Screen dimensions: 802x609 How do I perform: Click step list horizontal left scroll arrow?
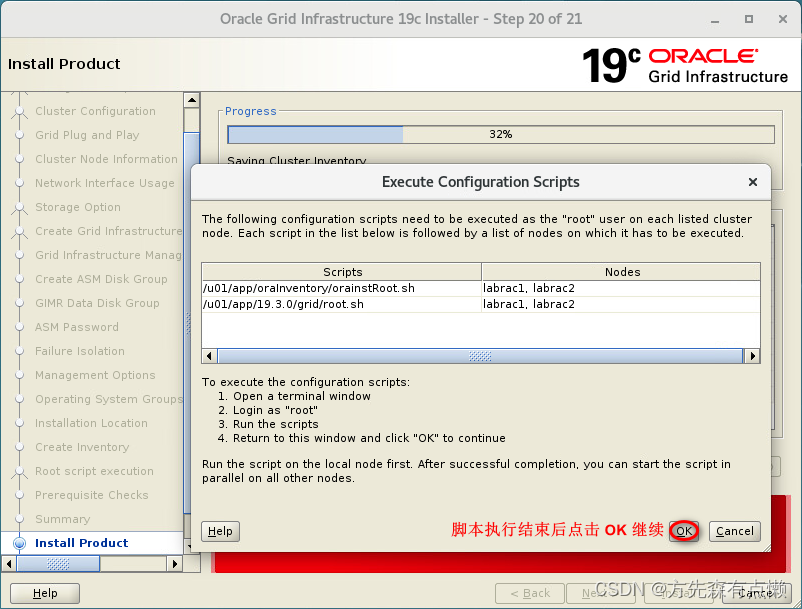(x=9, y=564)
